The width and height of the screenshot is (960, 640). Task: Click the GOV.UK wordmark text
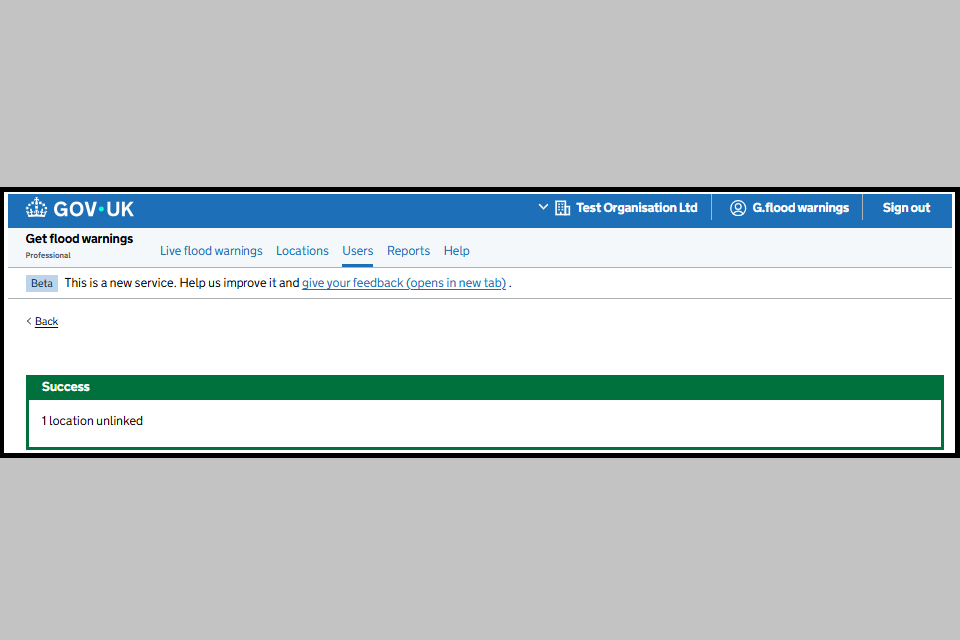tap(94, 209)
